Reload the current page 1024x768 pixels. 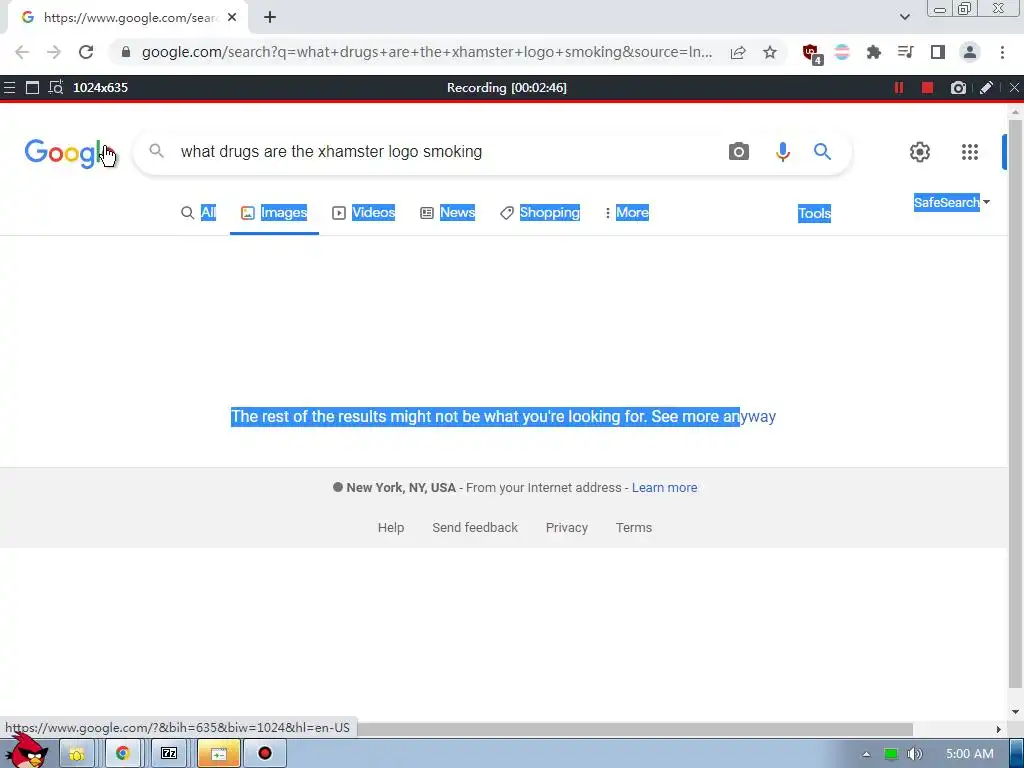click(x=86, y=52)
